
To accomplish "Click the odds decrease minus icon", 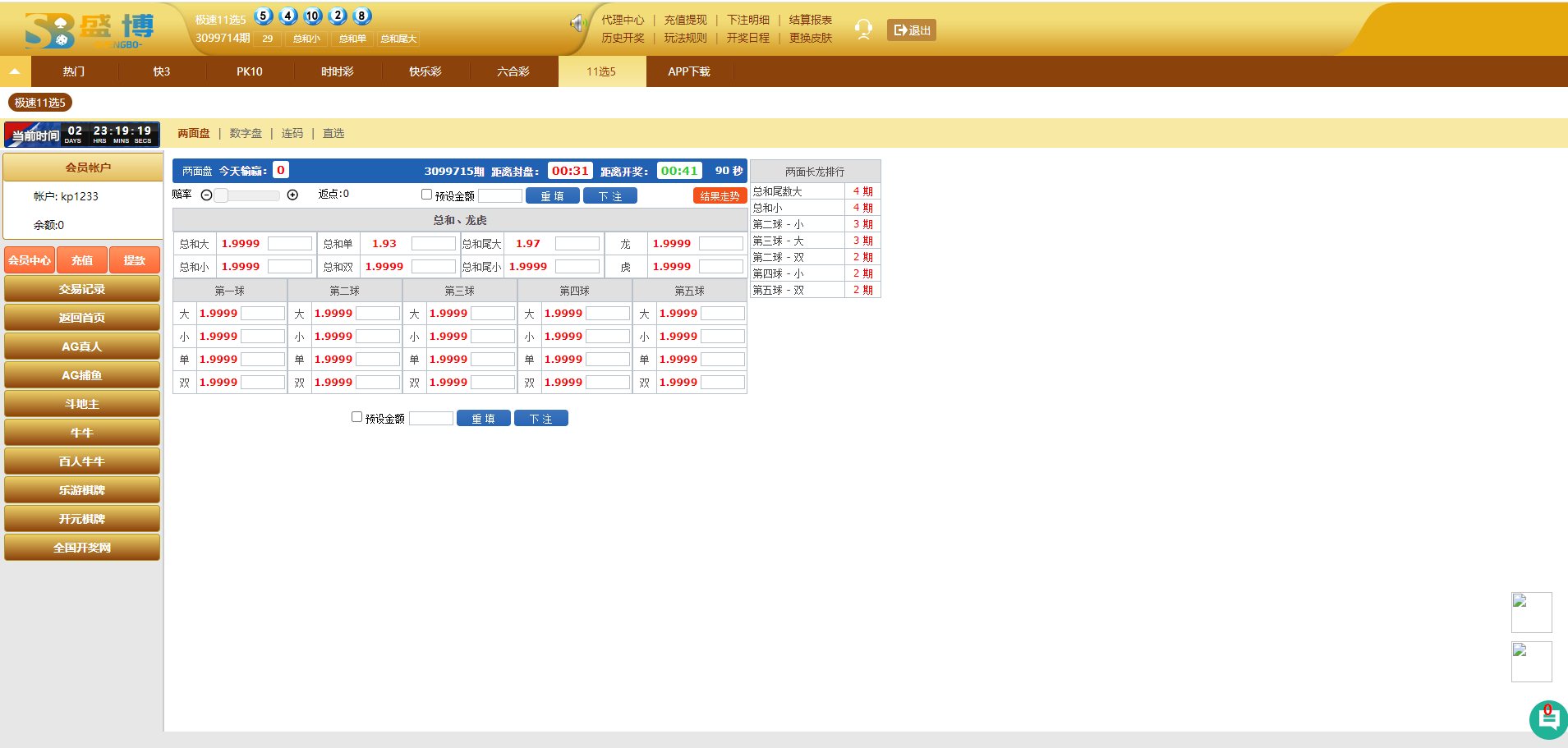I will point(207,195).
